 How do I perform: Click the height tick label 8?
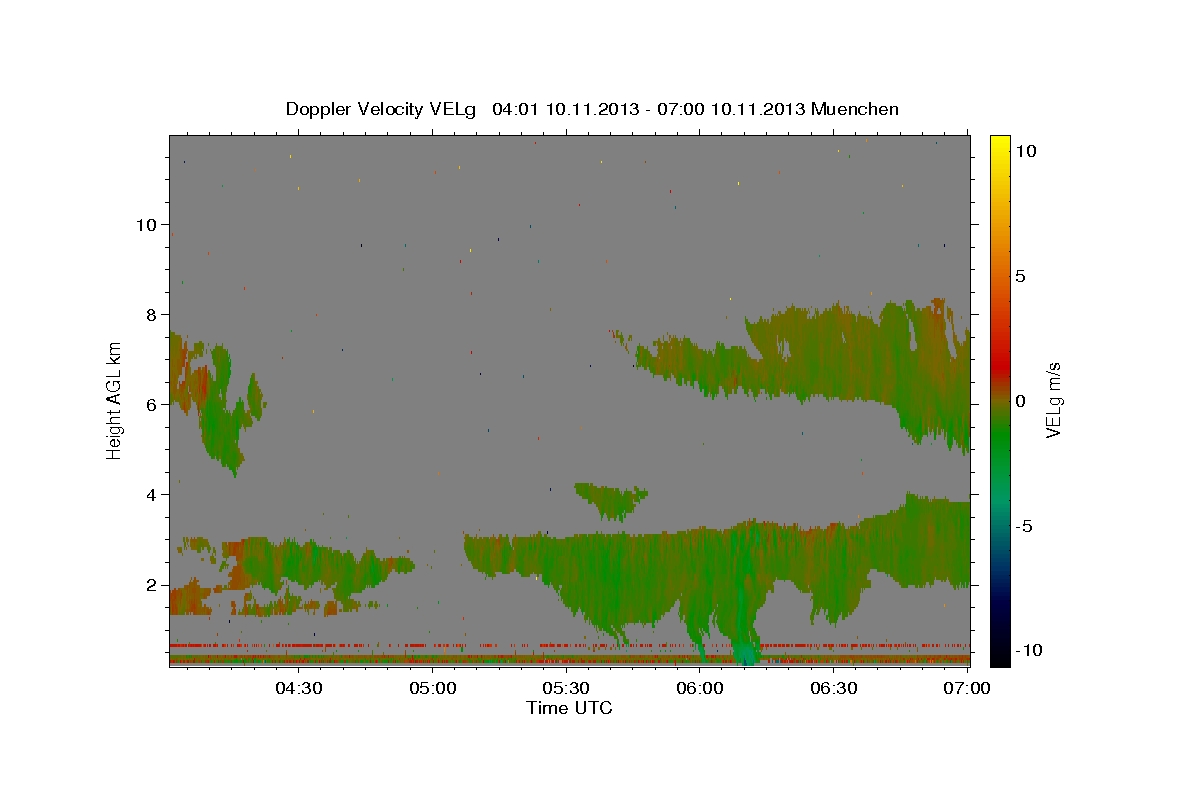click(x=150, y=314)
